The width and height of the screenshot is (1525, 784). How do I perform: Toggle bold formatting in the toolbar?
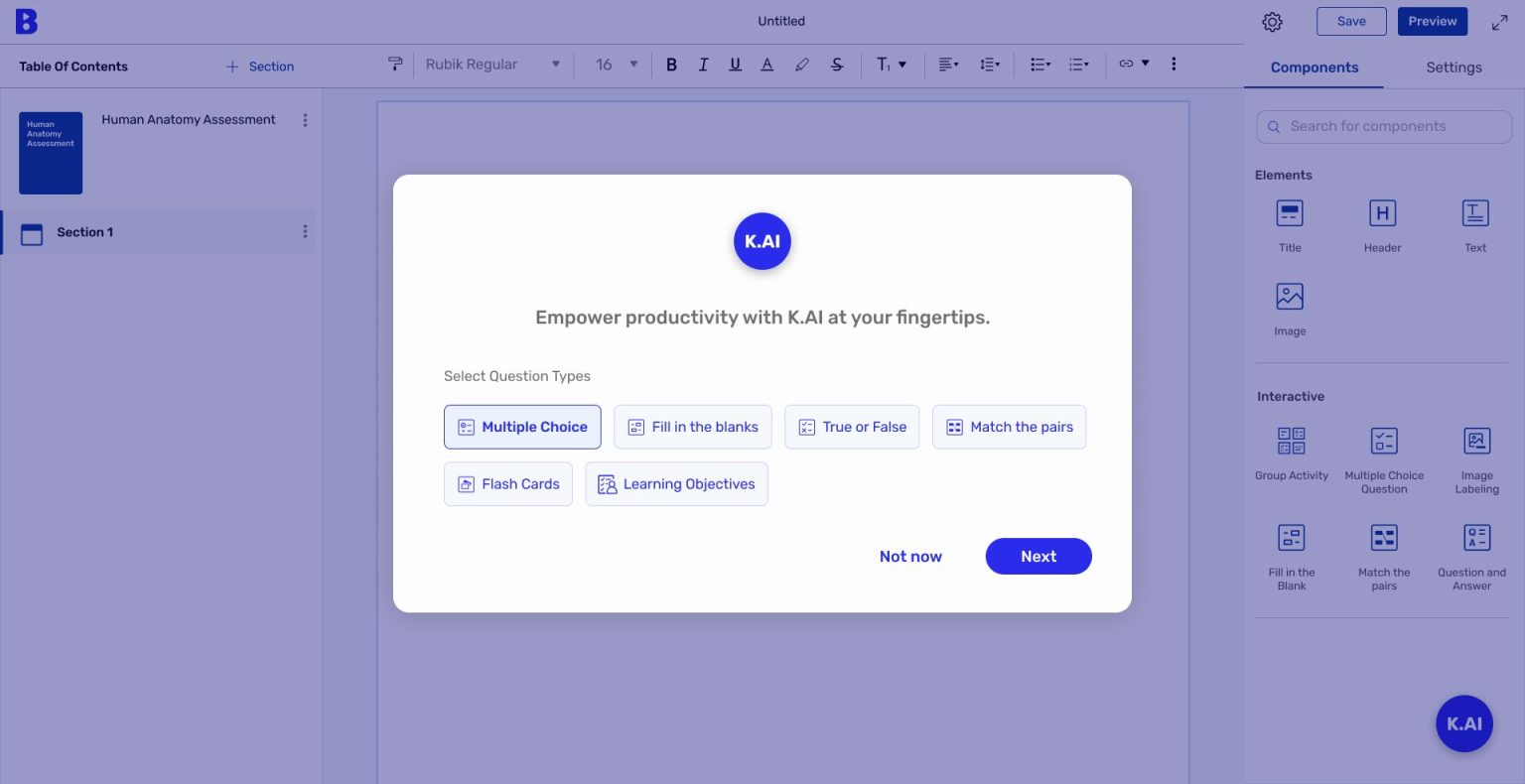(672, 64)
